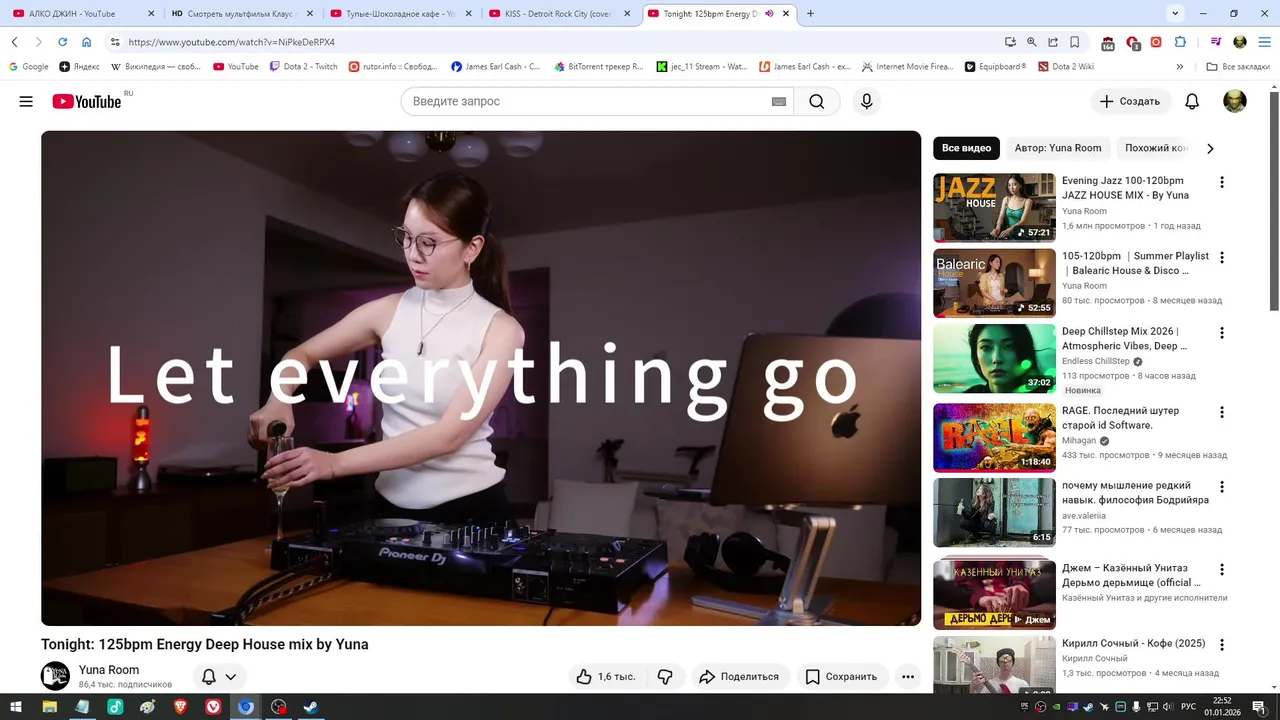Open the taskbar clock showing 22:52
The width and height of the screenshot is (1280, 720).
coord(1221,706)
